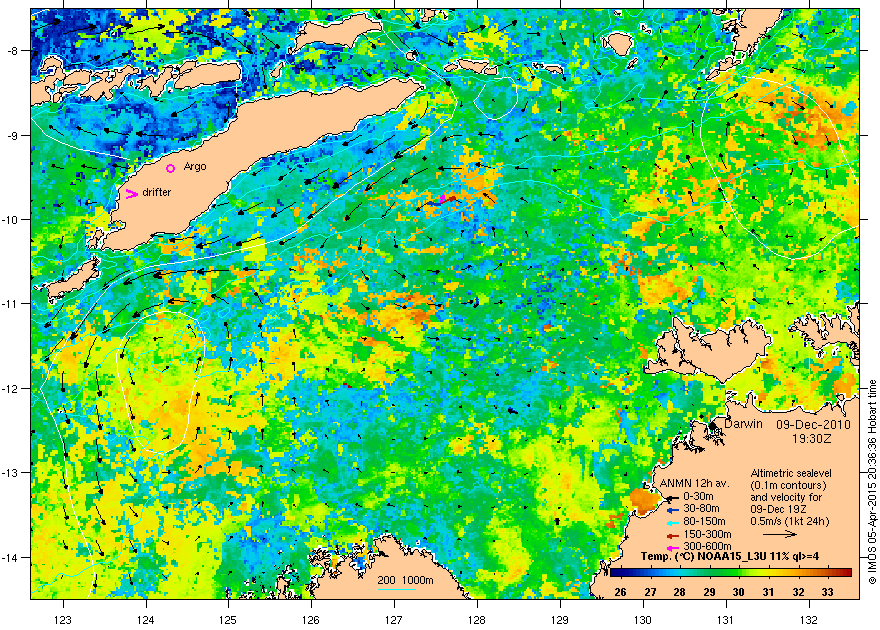Click the '09-Dec 19Z' legend text
This screenshot has height=630, width=880.
tap(778, 509)
